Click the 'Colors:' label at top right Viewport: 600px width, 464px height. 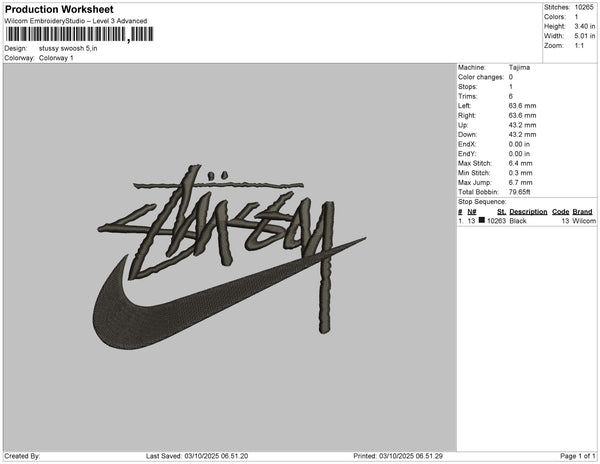point(554,17)
